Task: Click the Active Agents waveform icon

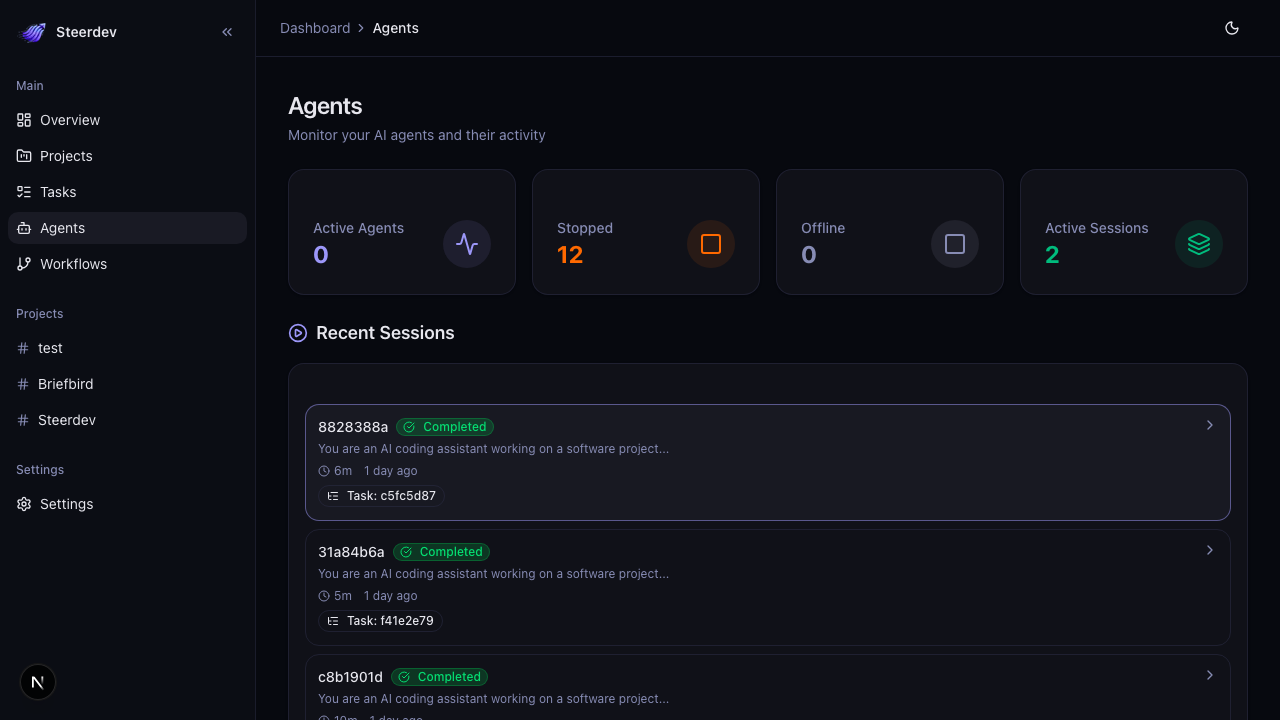Action: point(467,243)
